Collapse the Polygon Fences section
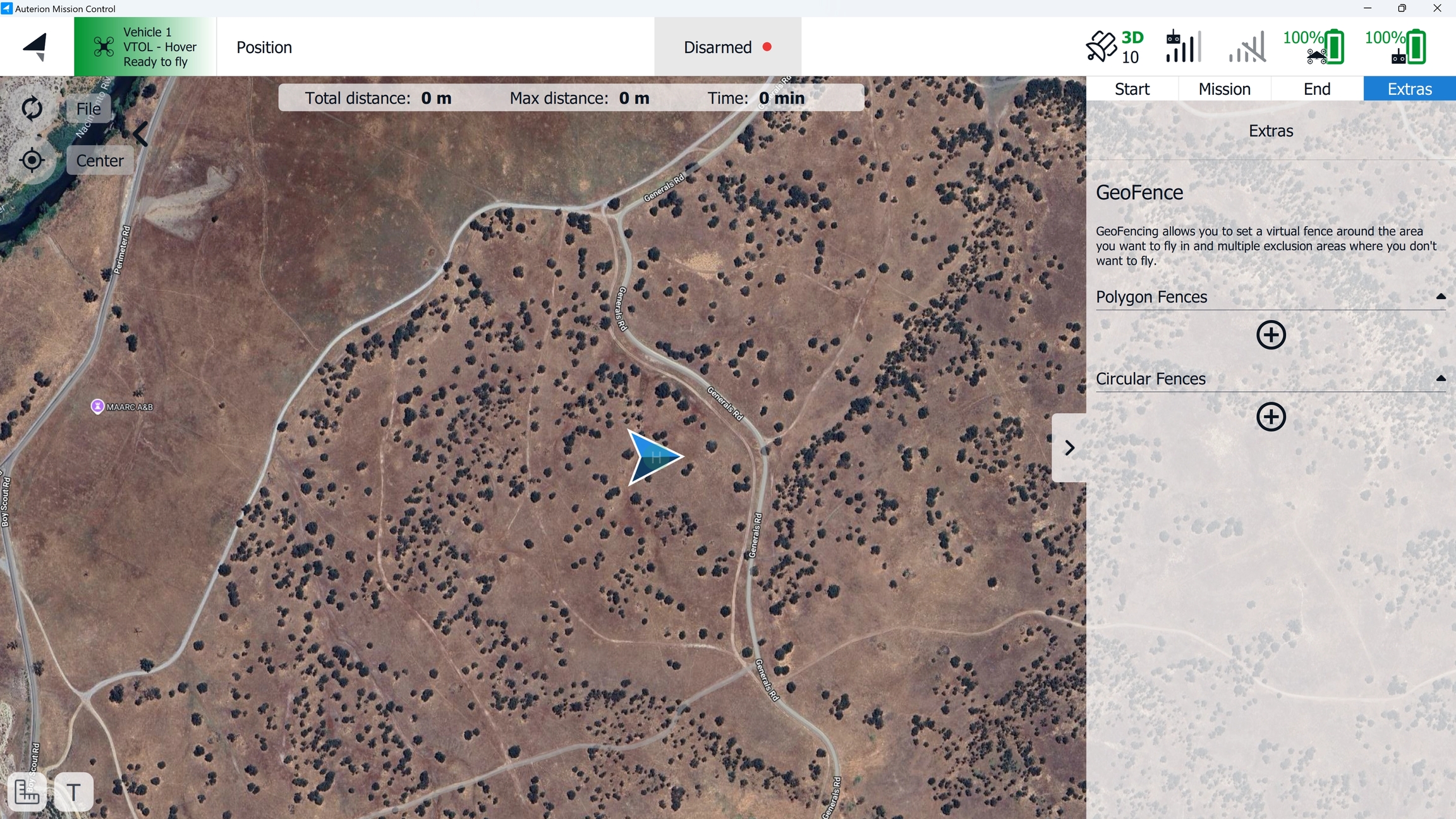 pyautogui.click(x=1440, y=296)
